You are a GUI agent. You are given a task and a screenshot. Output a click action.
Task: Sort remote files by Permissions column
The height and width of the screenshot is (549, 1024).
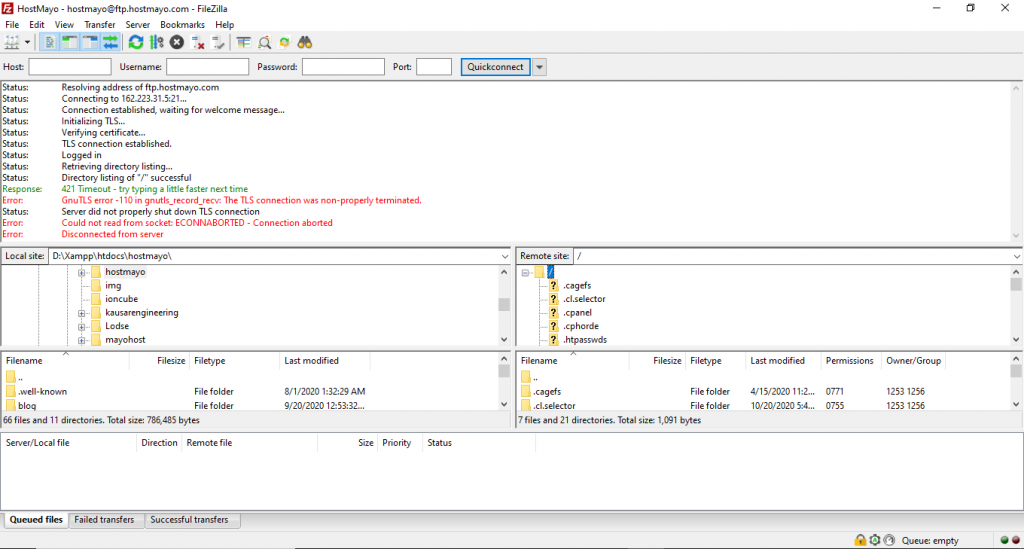pyautogui.click(x=850, y=360)
